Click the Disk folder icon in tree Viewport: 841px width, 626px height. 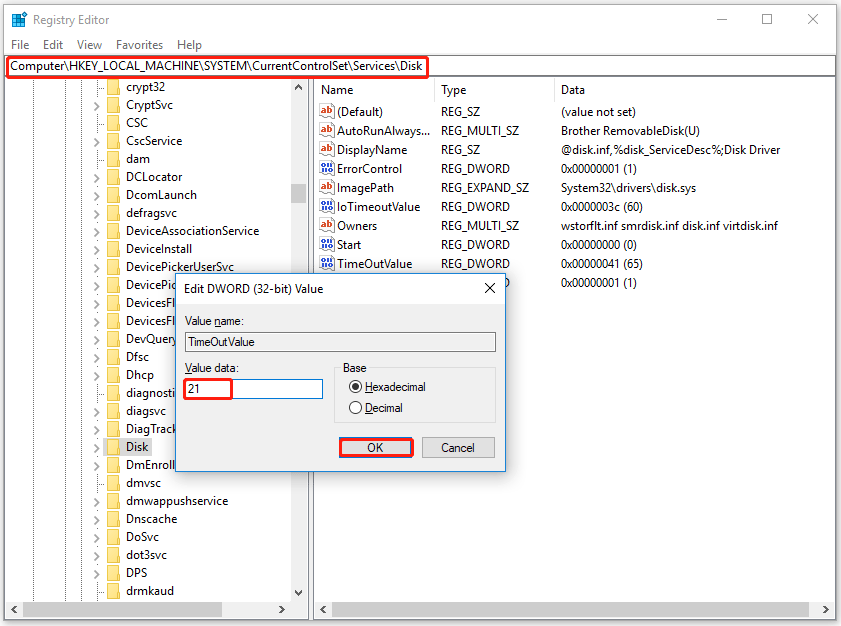113,447
